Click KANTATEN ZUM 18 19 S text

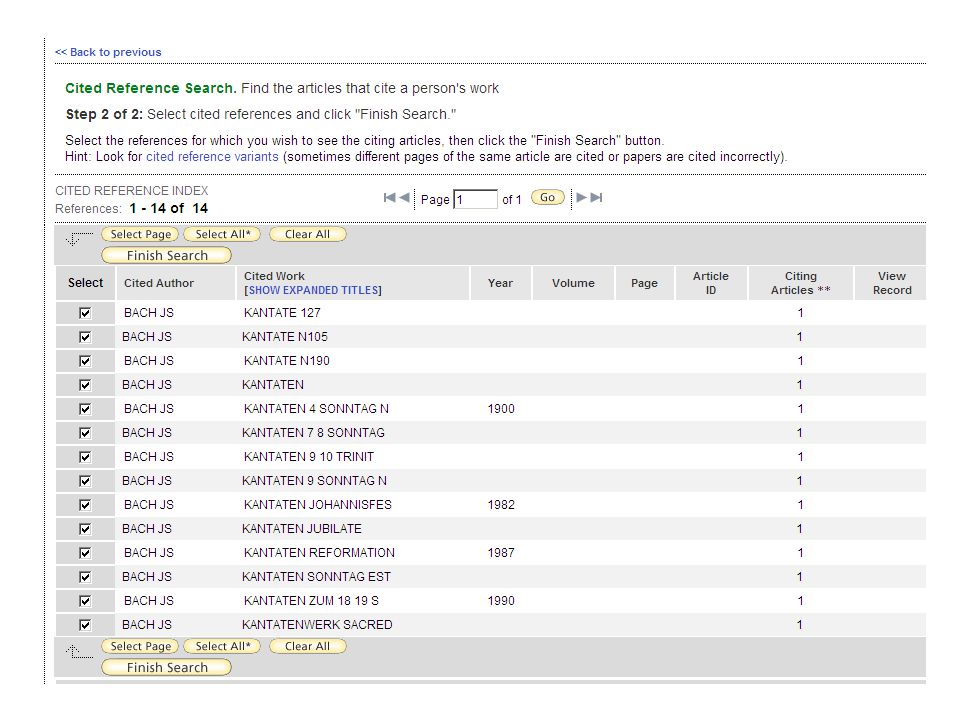(x=311, y=601)
